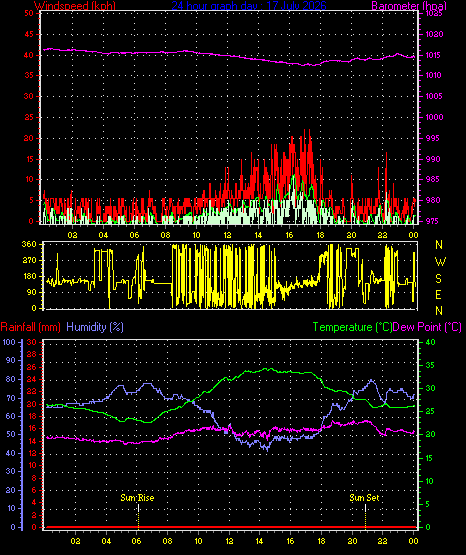Click the 22 value on red rainfall axis
Viewport: 466px width, 555px height.
[x=32, y=391]
